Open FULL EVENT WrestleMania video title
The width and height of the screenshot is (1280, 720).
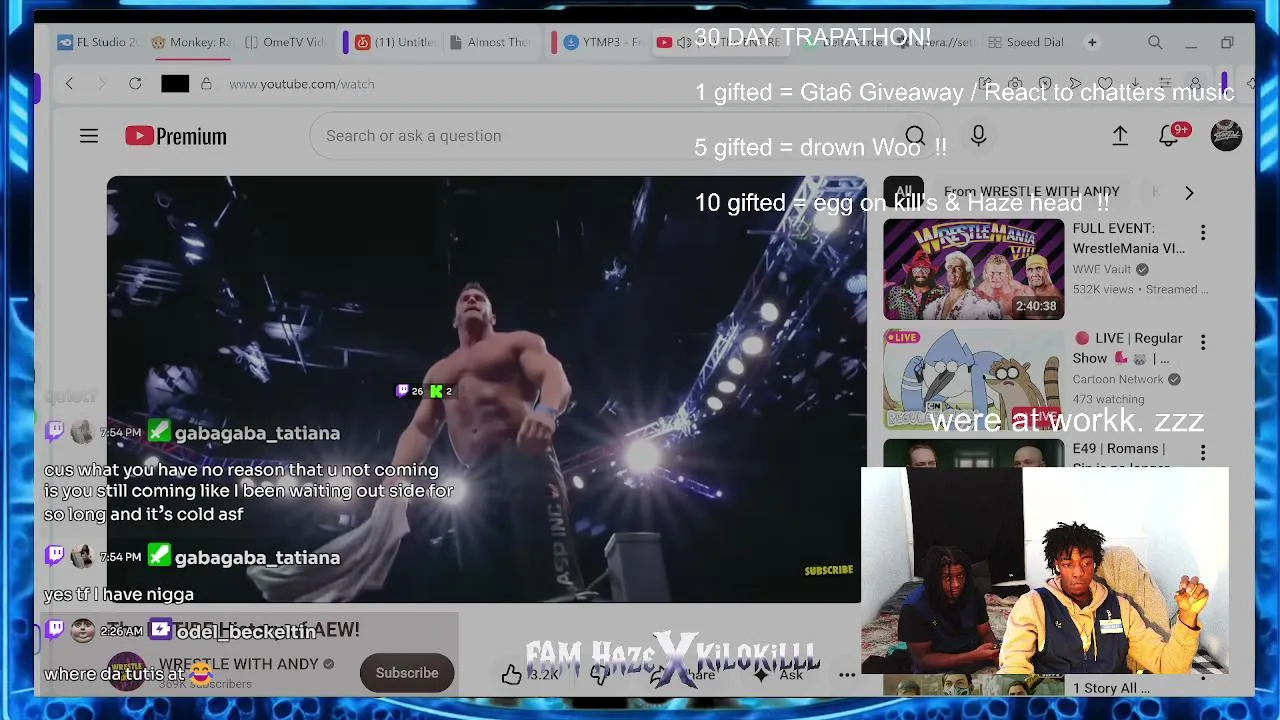click(x=1129, y=238)
